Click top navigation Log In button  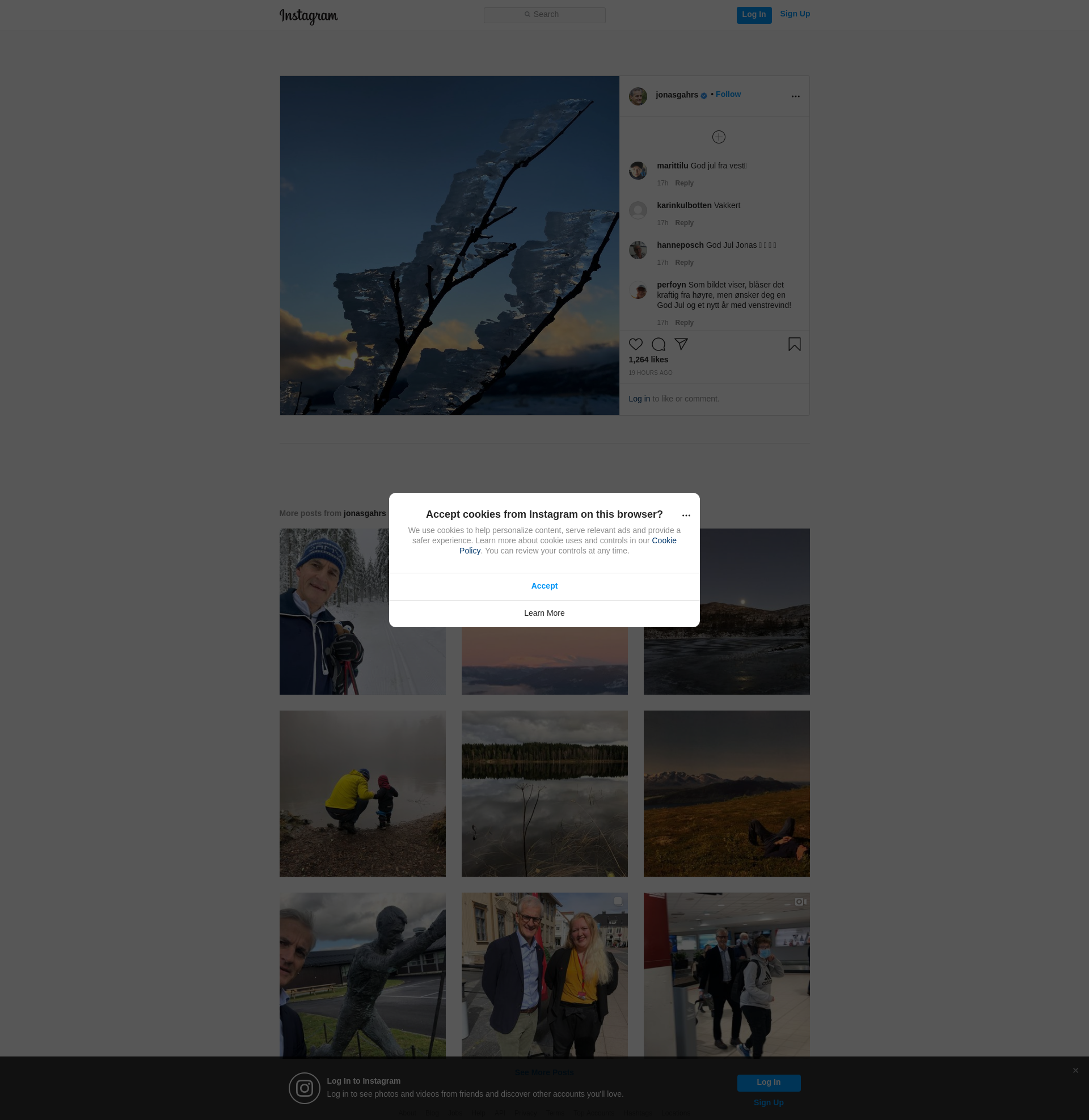click(753, 15)
